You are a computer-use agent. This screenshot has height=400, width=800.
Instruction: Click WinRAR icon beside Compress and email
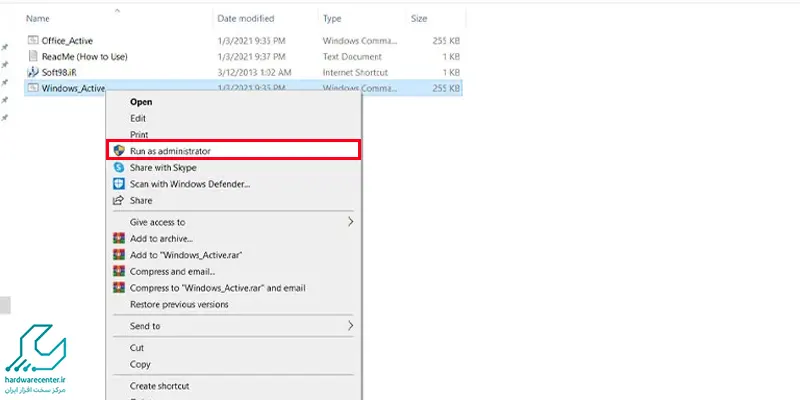pyautogui.click(x=119, y=271)
